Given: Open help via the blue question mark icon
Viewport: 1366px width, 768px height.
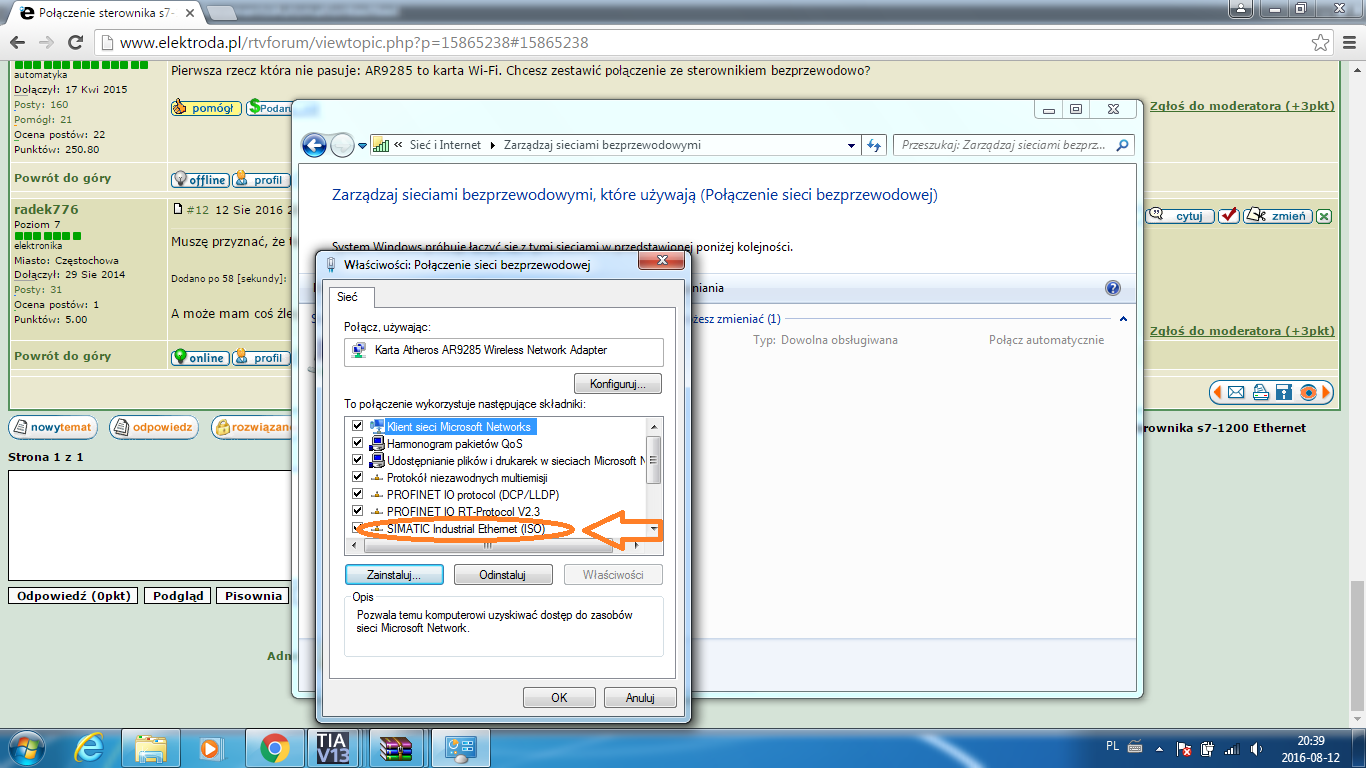Looking at the screenshot, I should (1113, 288).
